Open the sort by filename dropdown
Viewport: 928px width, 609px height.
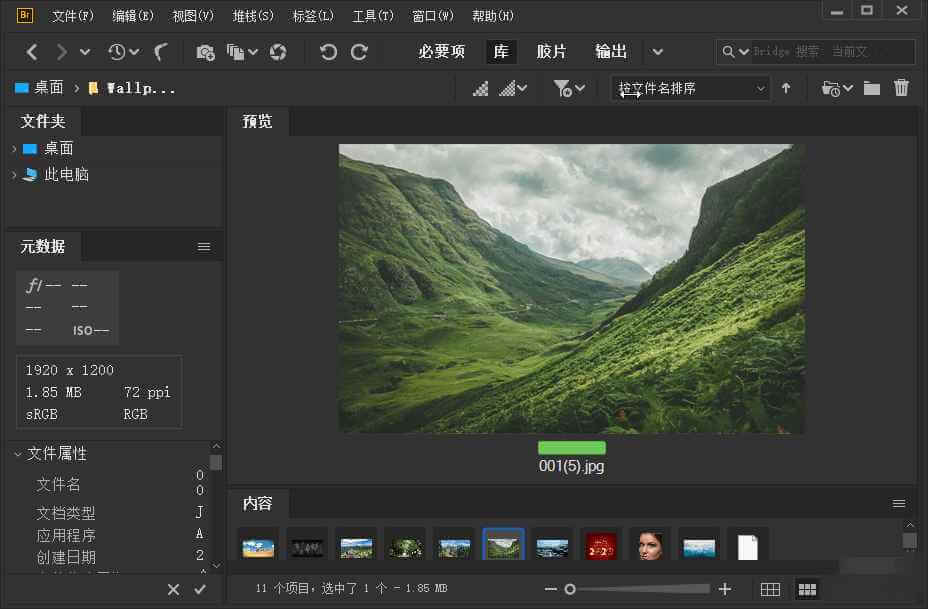click(690, 88)
